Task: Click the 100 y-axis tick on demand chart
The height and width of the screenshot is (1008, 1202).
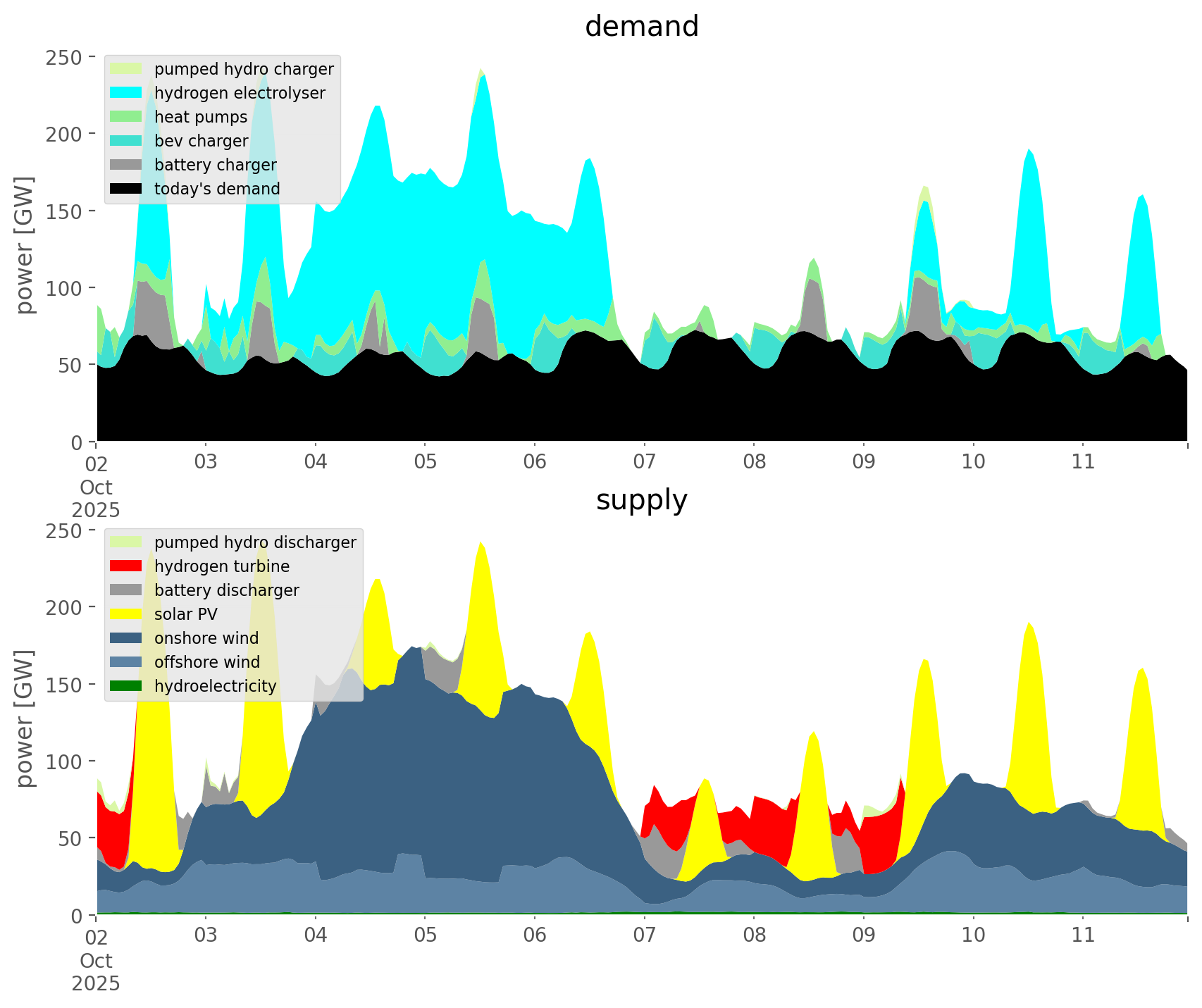Action: (x=64, y=288)
